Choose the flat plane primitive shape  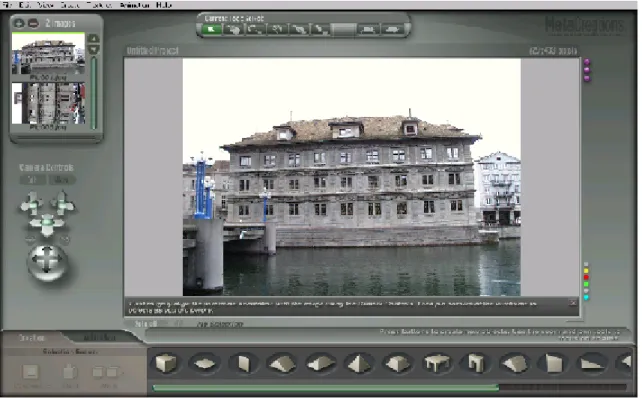point(204,363)
